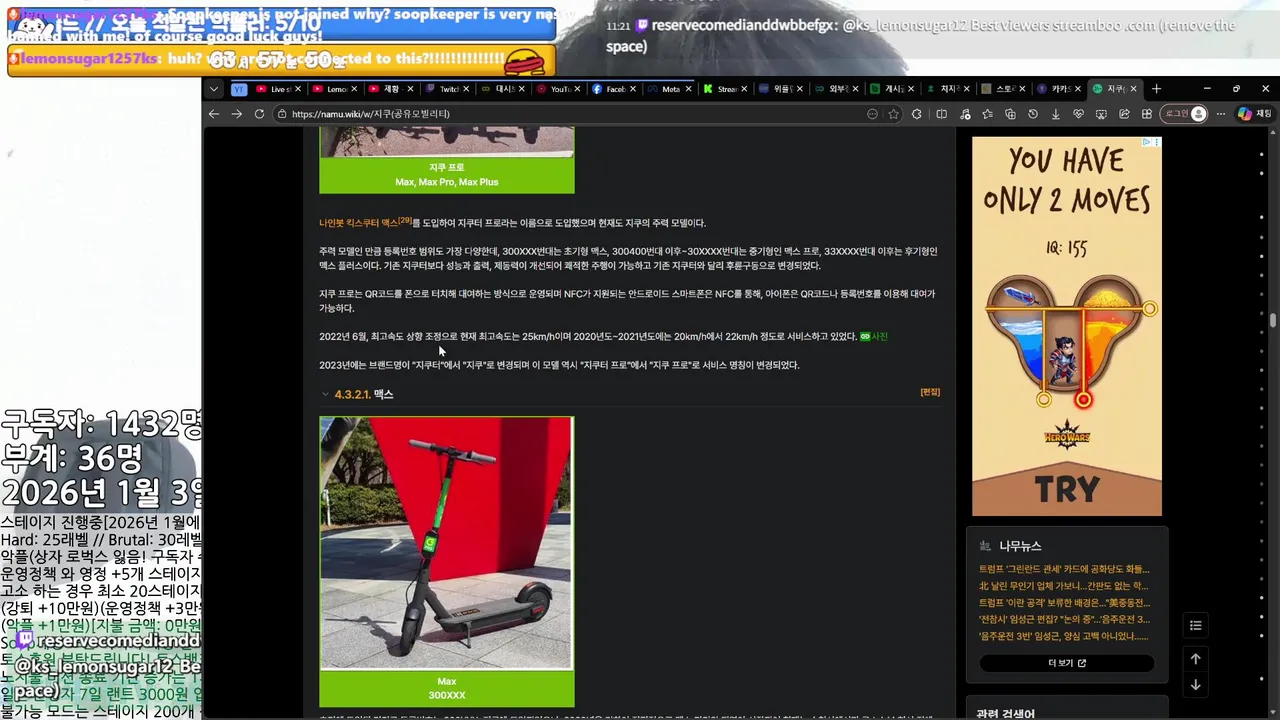Go back to the previous page
Viewport: 1280px width, 720px height.
point(214,114)
